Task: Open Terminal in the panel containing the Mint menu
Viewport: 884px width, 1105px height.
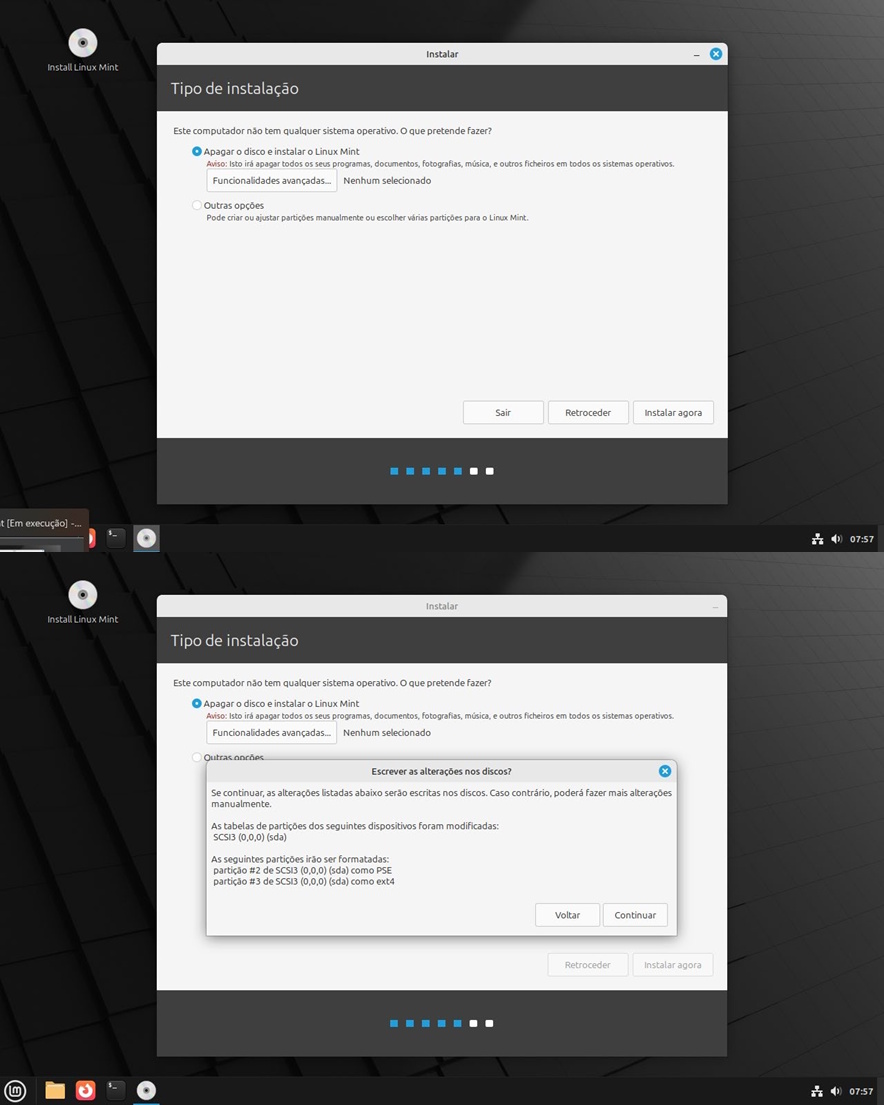Action: [x=116, y=1090]
